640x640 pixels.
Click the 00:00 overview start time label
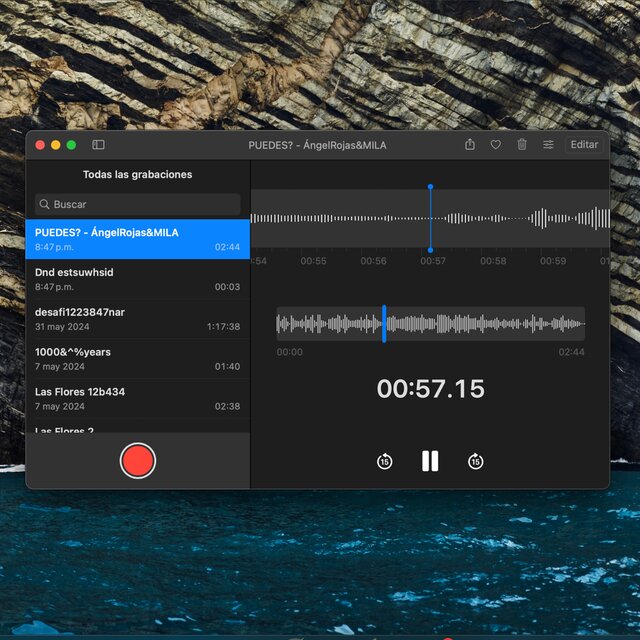(x=290, y=352)
